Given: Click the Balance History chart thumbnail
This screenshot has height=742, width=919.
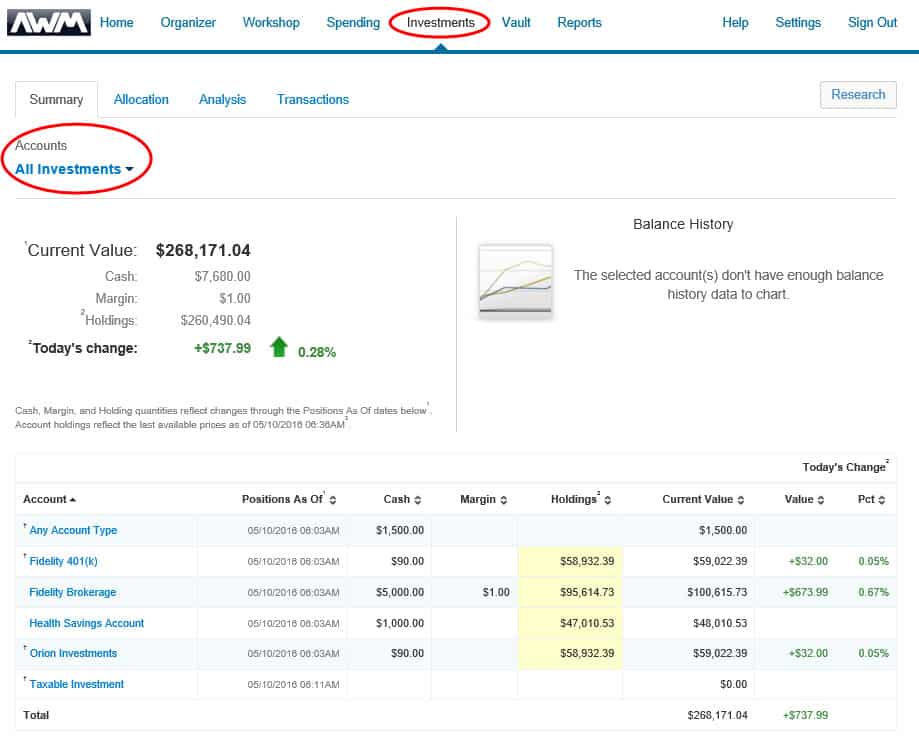Looking at the screenshot, I should tap(516, 281).
